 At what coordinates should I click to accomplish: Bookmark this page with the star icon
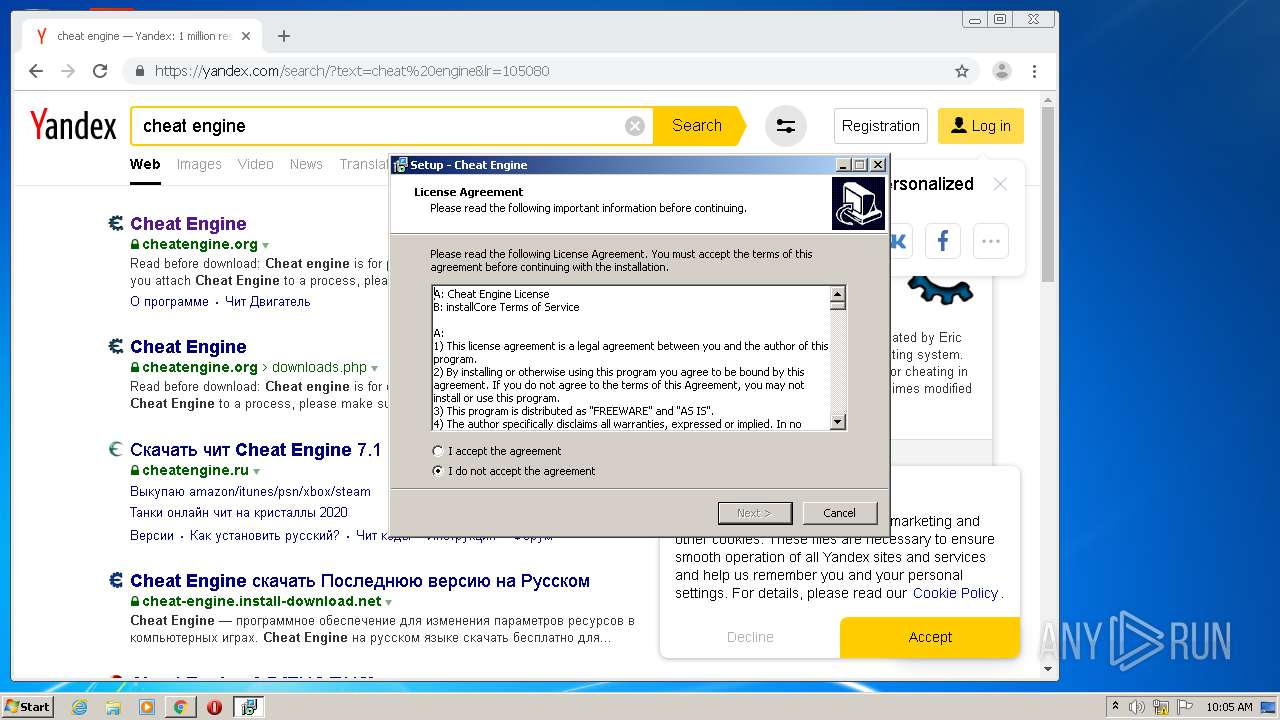coord(962,71)
